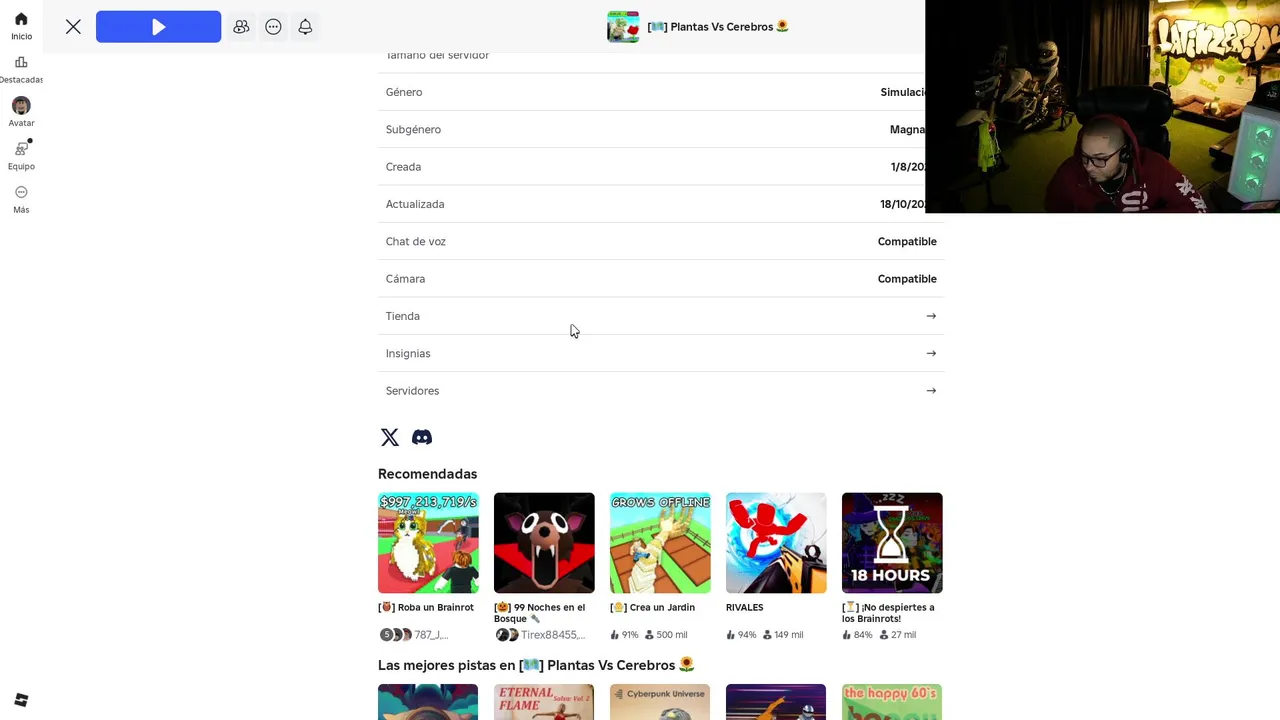
Task: Open the happy 60's track thumbnail
Action: 892,702
